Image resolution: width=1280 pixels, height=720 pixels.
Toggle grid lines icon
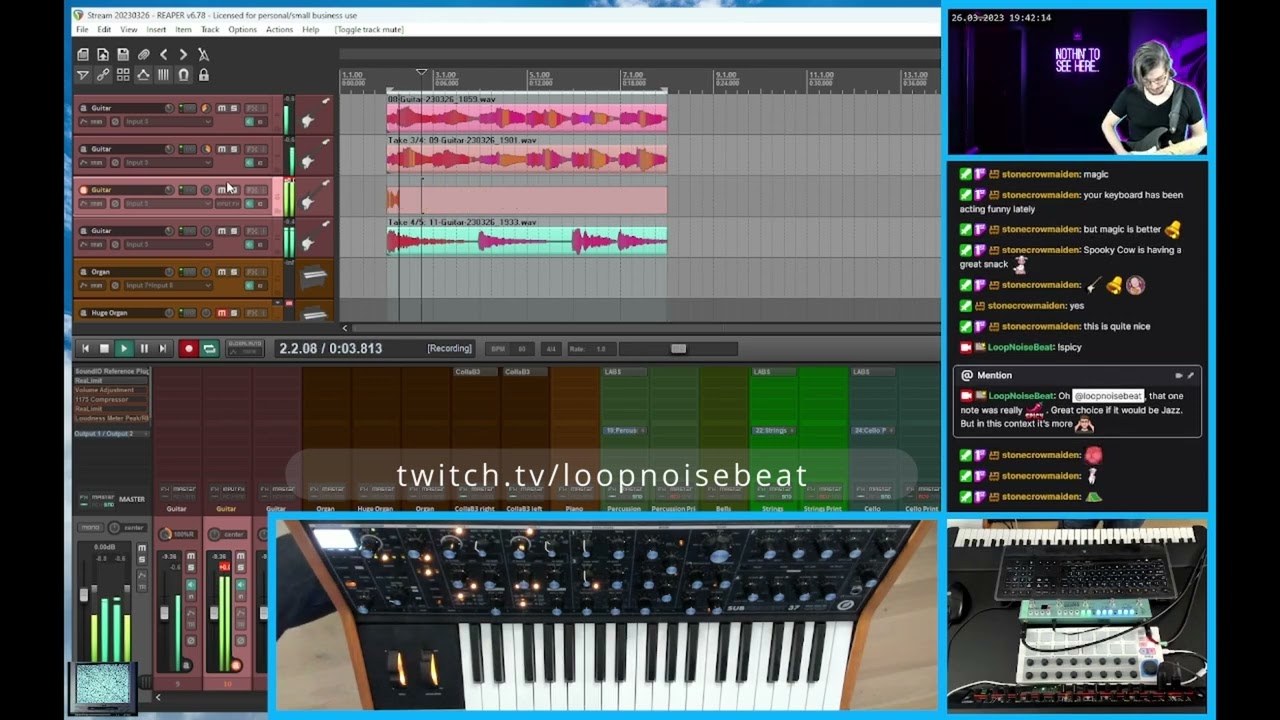pyautogui.click(x=163, y=75)
